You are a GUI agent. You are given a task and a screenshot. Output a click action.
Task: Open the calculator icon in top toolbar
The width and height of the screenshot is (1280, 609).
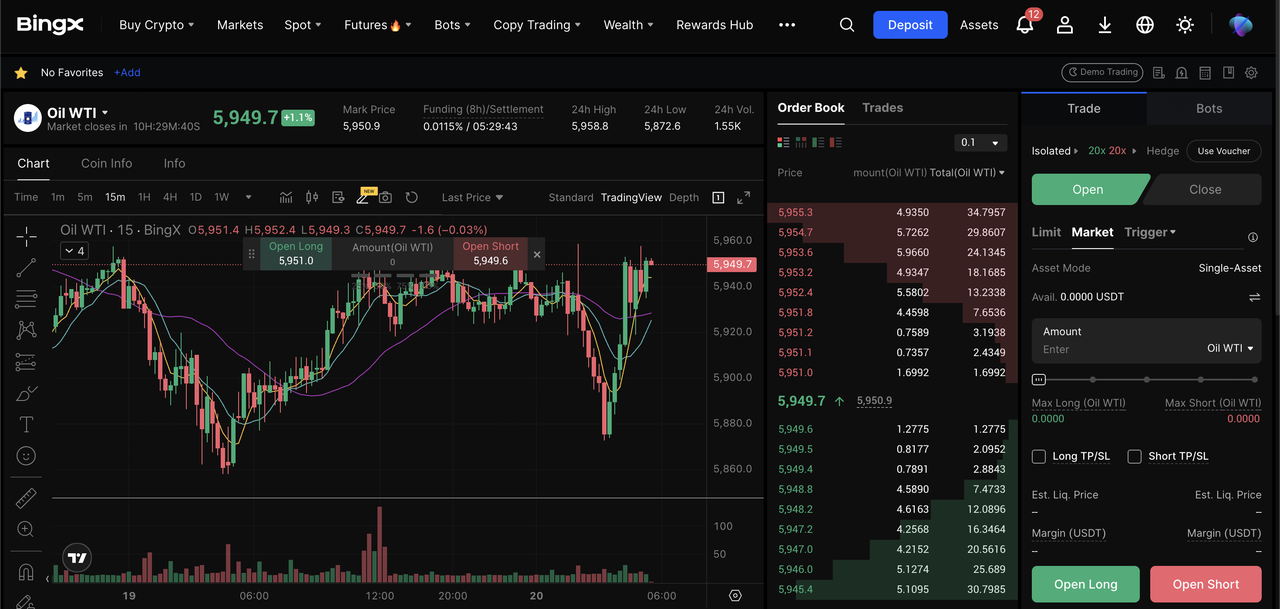coord(1206,73)
